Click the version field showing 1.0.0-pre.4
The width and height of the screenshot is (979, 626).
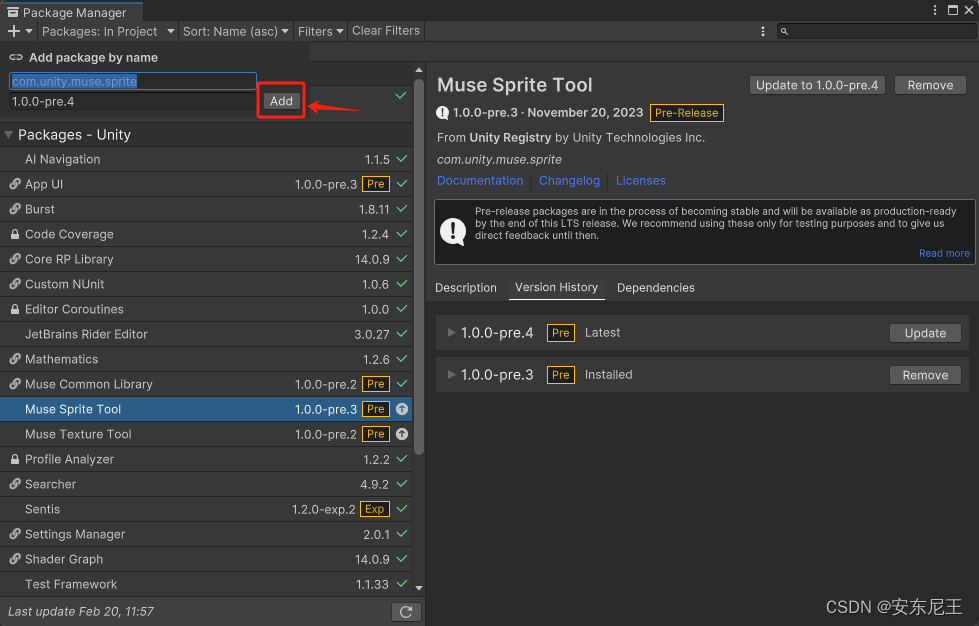click(132, 101)
